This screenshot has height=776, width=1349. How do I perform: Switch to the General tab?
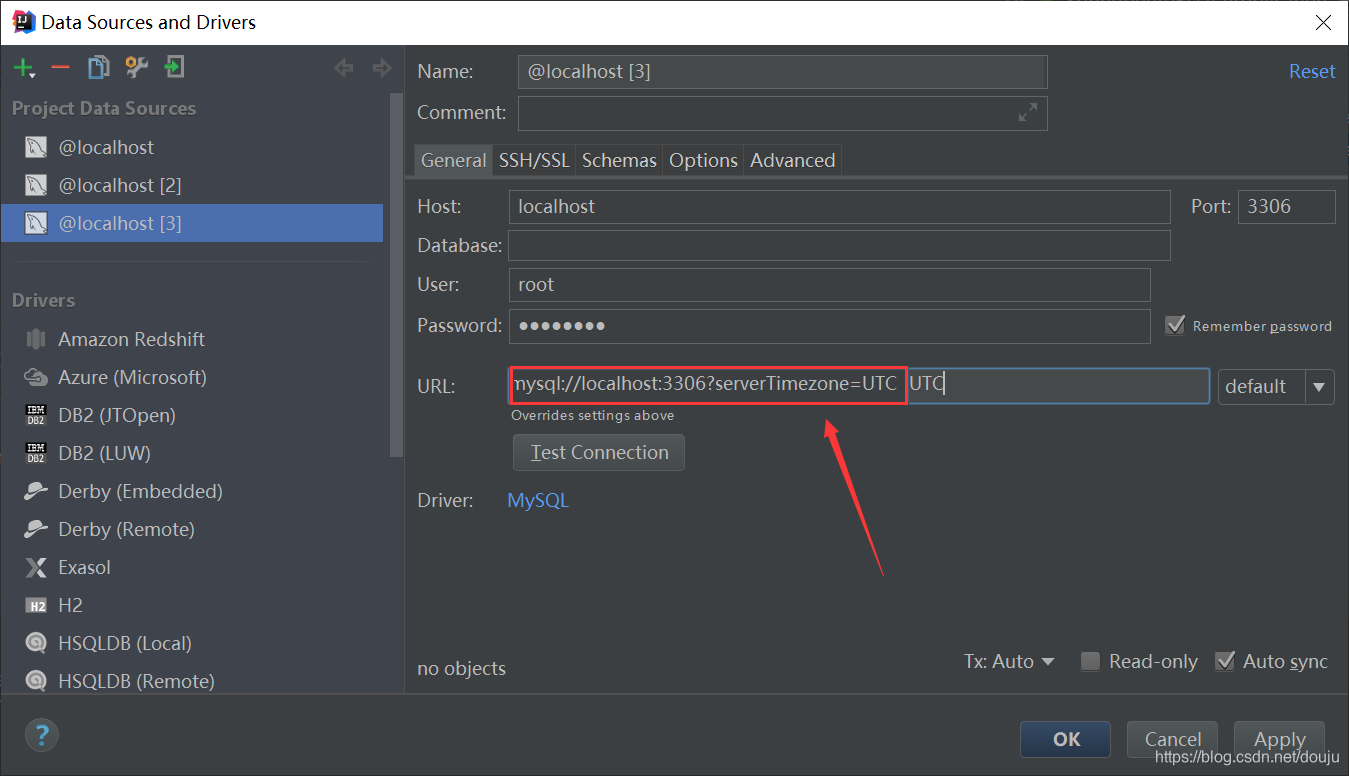click(453, 160)
